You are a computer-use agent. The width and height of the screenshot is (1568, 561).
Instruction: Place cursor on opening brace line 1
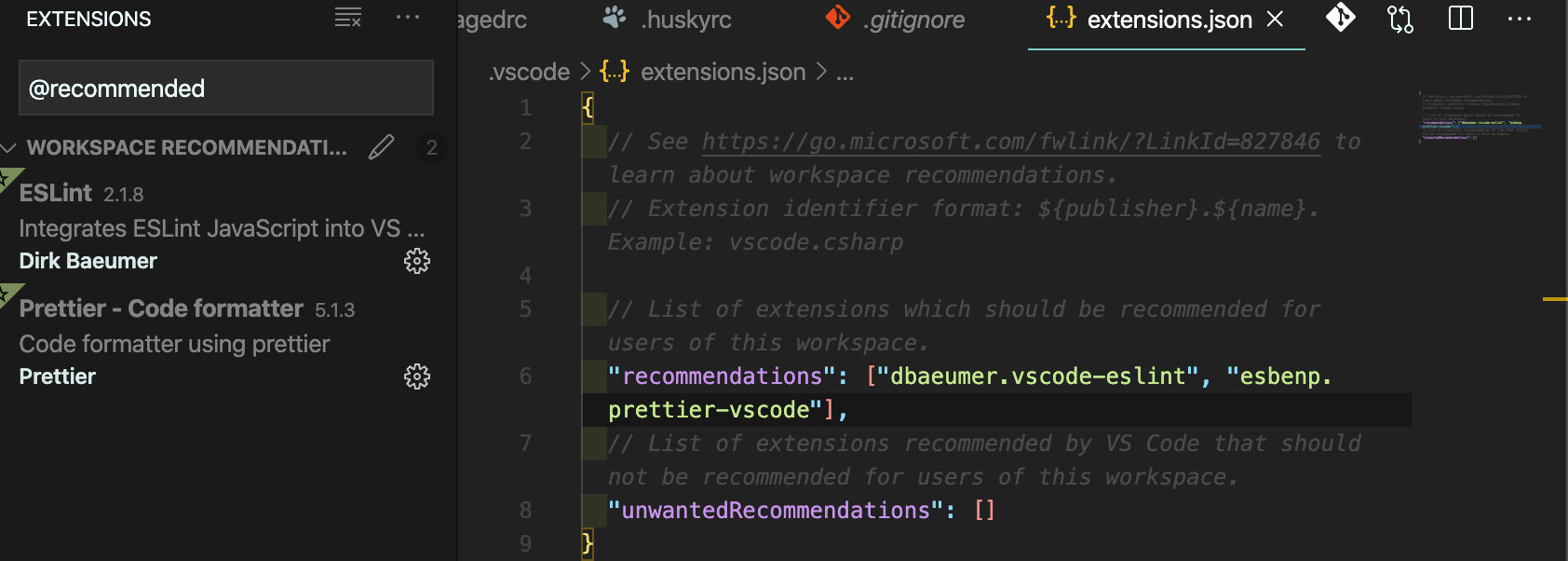588,108
